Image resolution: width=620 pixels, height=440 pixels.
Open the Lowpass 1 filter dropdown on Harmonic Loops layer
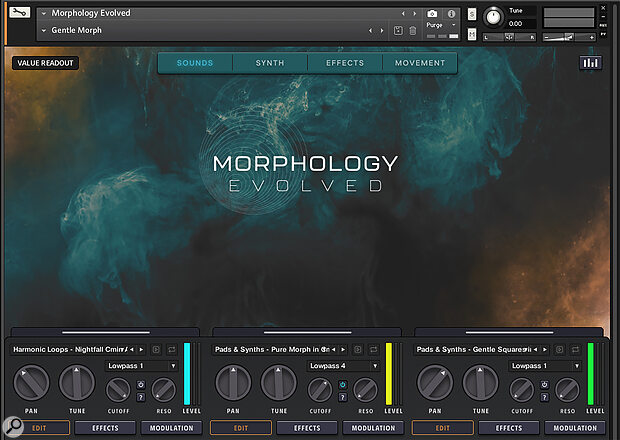(x=141, y=366)
